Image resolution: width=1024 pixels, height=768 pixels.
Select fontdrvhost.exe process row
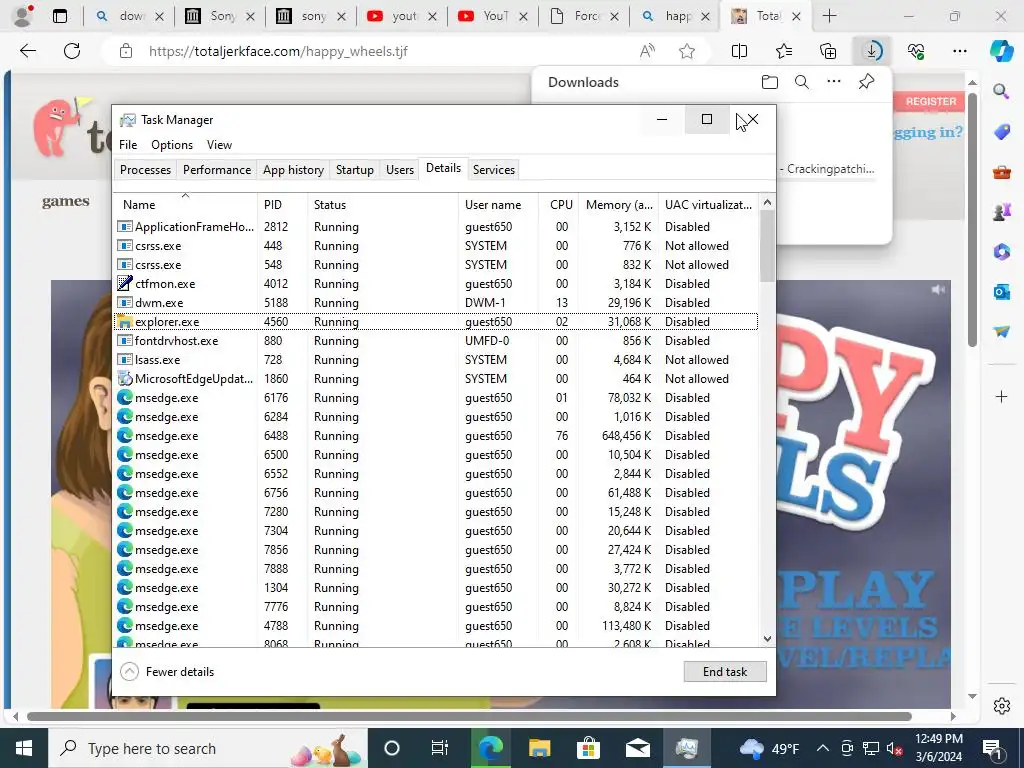436,341
